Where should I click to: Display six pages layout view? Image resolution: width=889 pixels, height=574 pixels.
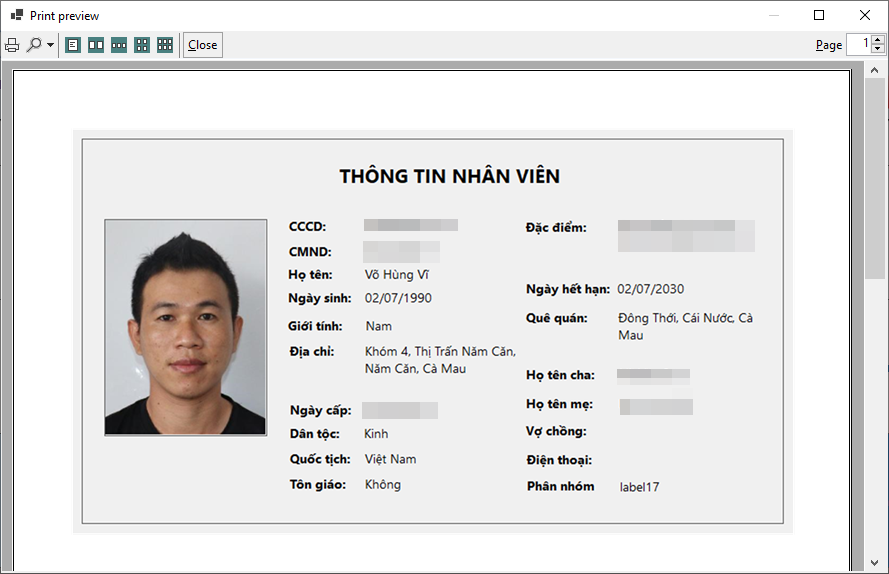tap(165, 45)
